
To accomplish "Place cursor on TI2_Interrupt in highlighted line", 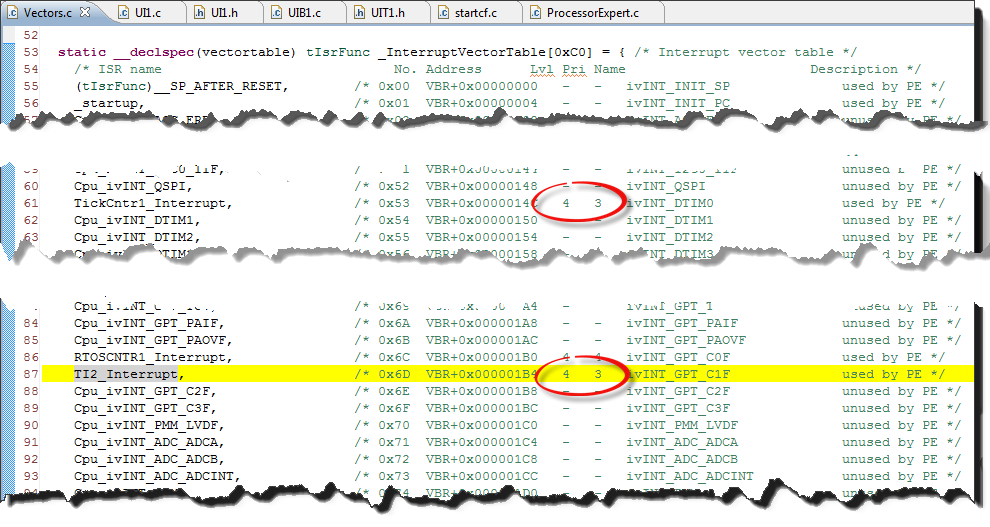I will point(126,374).
